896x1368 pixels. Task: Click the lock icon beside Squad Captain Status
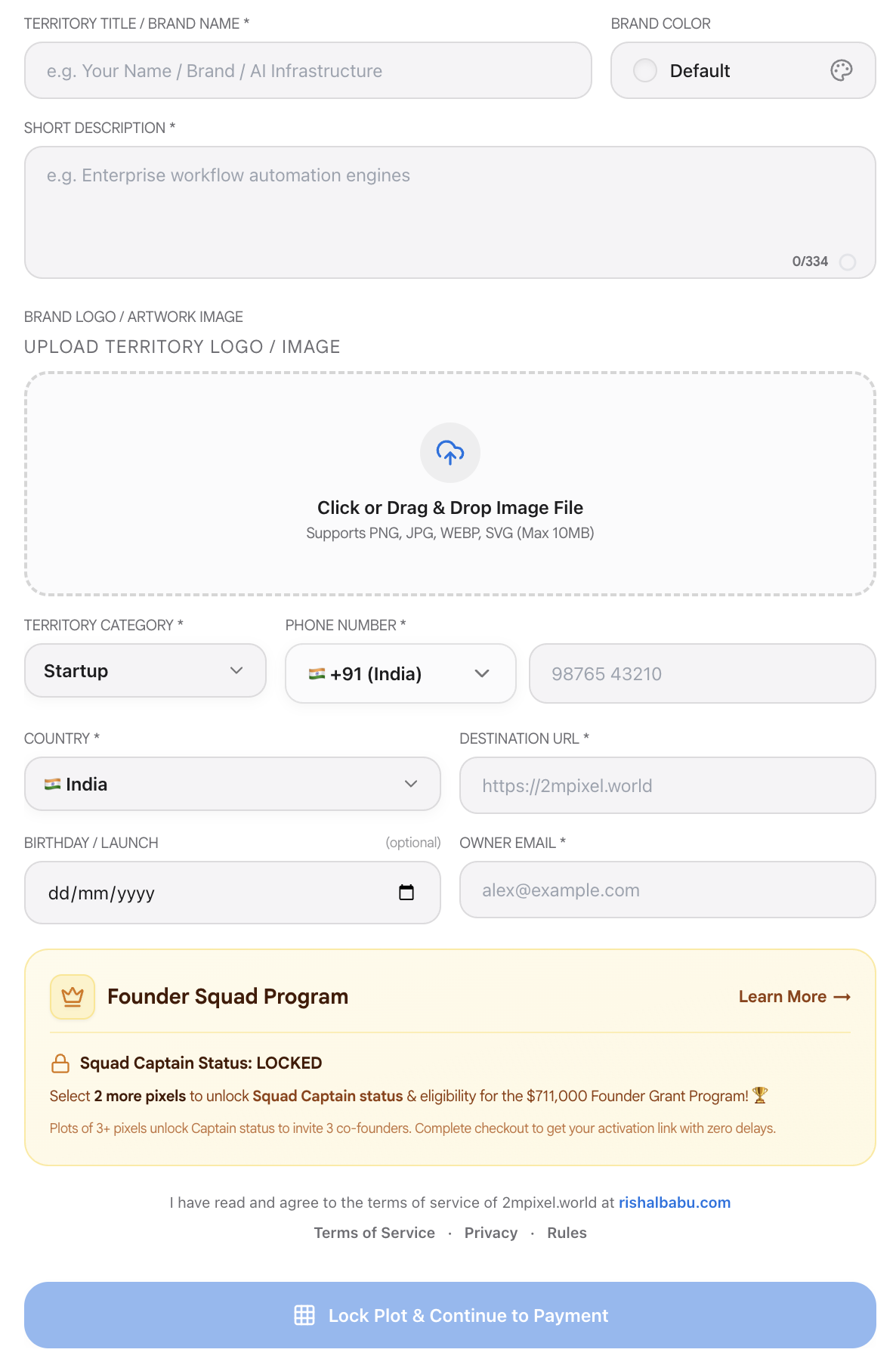pos(60,1063)
